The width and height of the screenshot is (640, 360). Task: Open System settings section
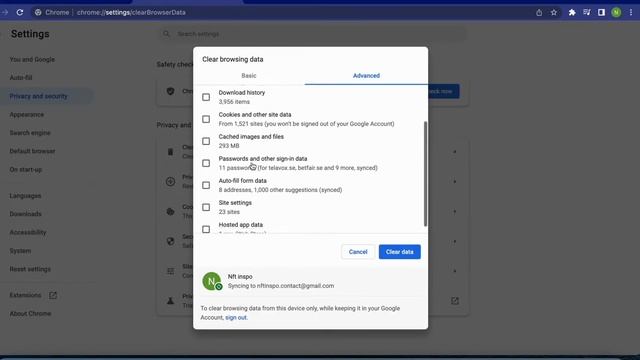coord(20,251)
